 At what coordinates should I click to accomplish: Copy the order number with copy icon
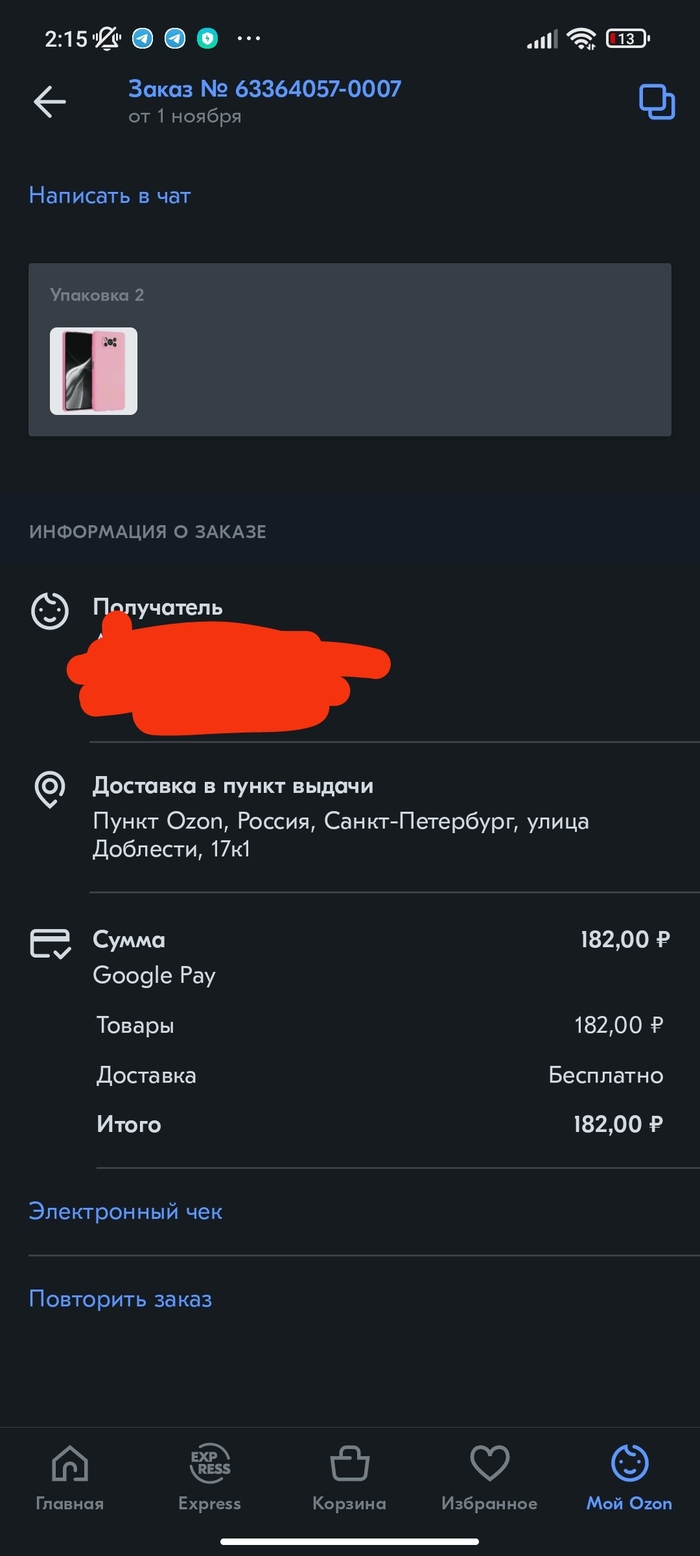point(656,102)
